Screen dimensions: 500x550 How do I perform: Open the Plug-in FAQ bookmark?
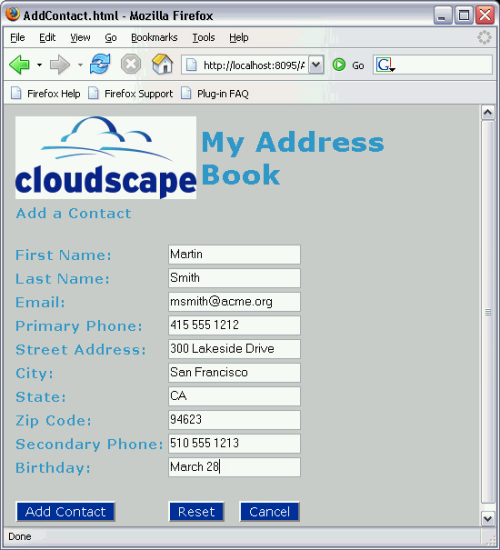coord(215,94)
